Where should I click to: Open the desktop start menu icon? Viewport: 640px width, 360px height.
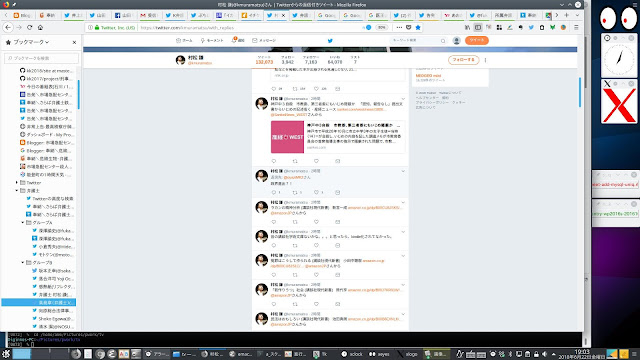(6, 354)
